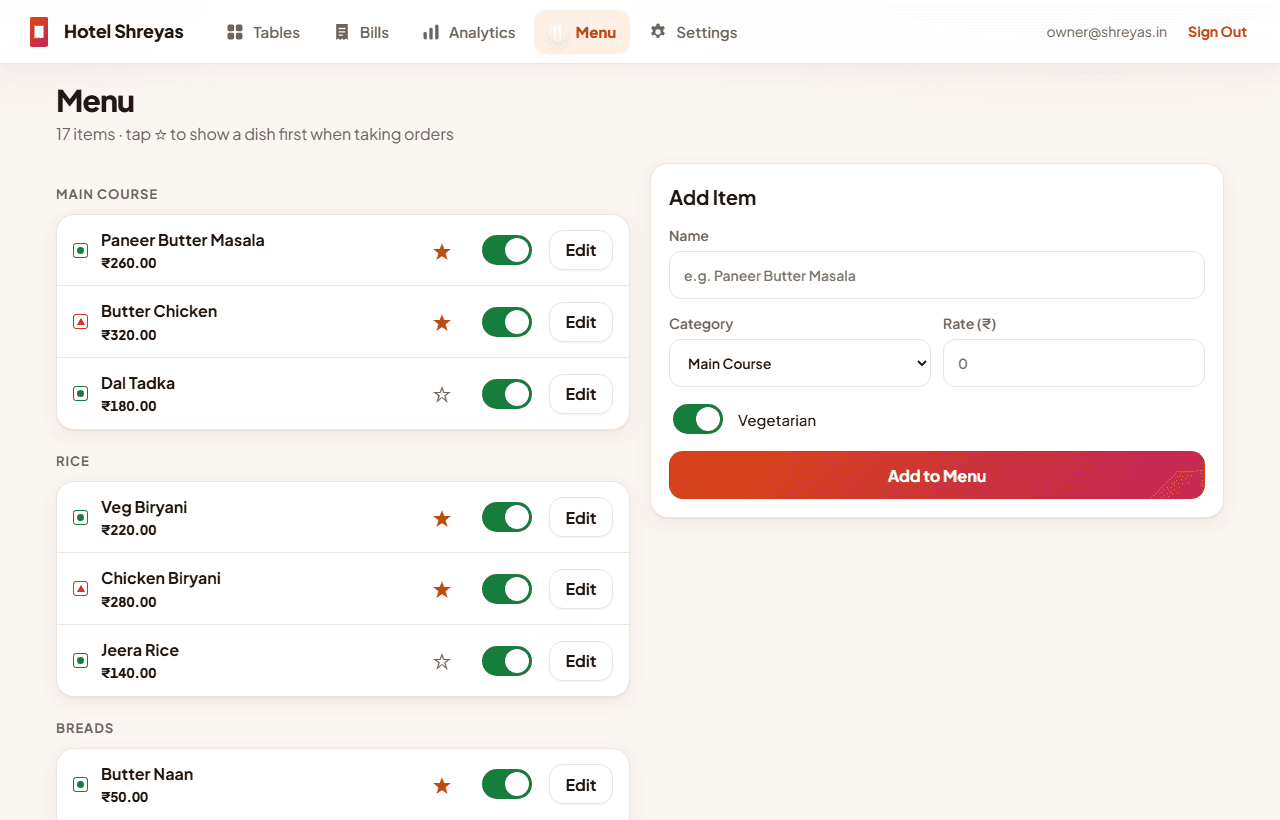Screen dimensions: 1280x820
Task: Click the Sign Out link
Action: pyautogui.click(x=1217, y=32)
